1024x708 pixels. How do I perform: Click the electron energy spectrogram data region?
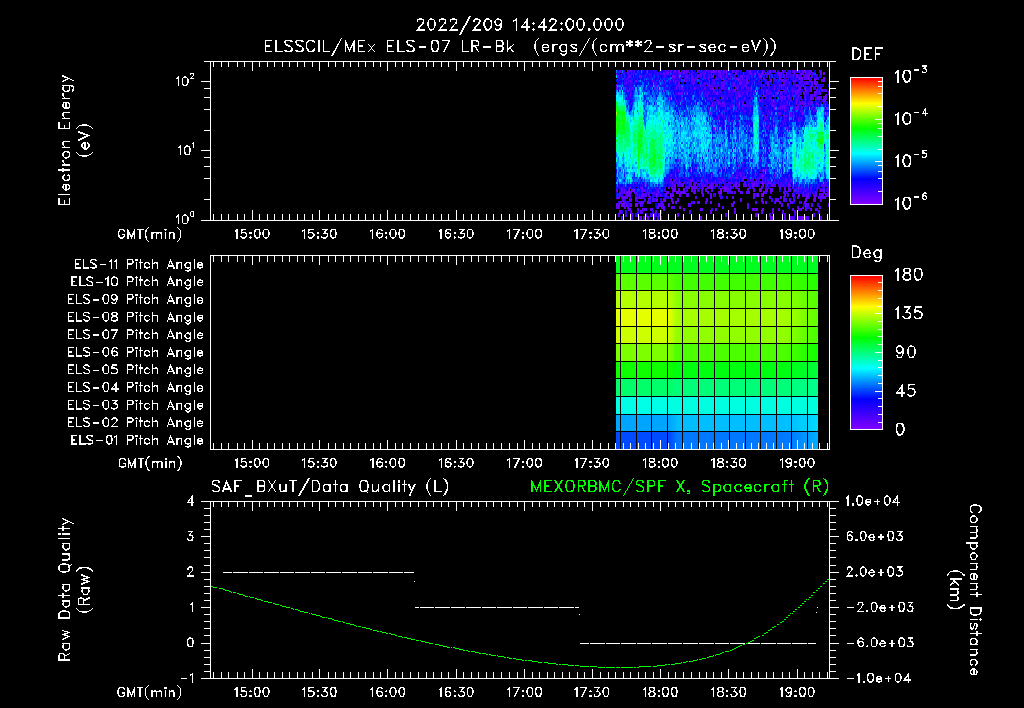coord(722,144)
